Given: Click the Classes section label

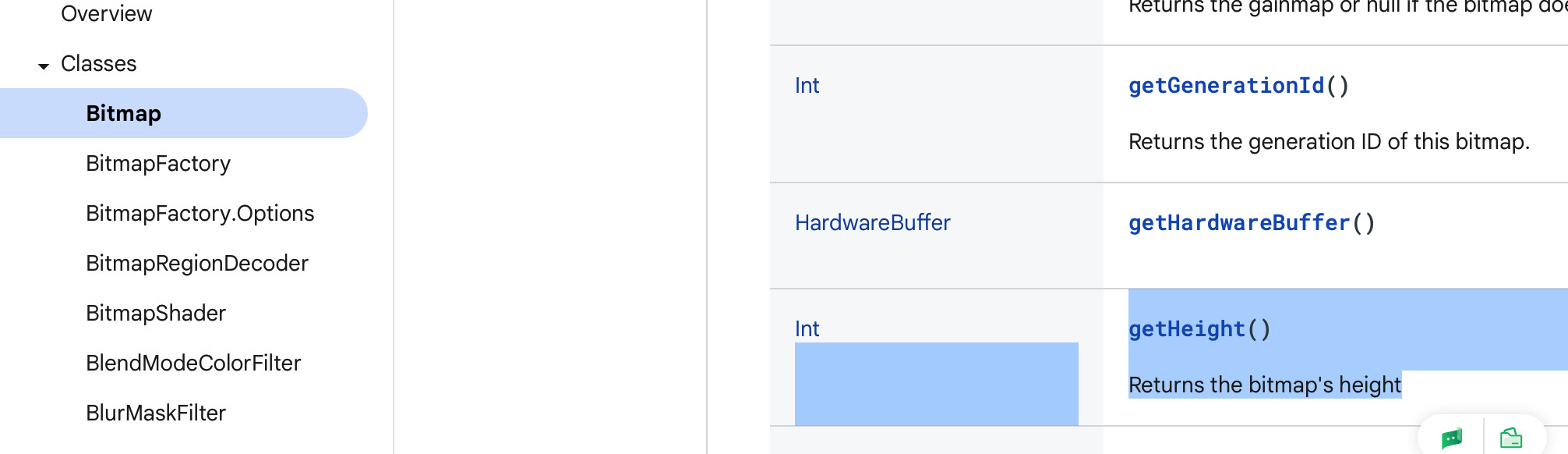Looking at the screenshot, I should tap(99, 64).
